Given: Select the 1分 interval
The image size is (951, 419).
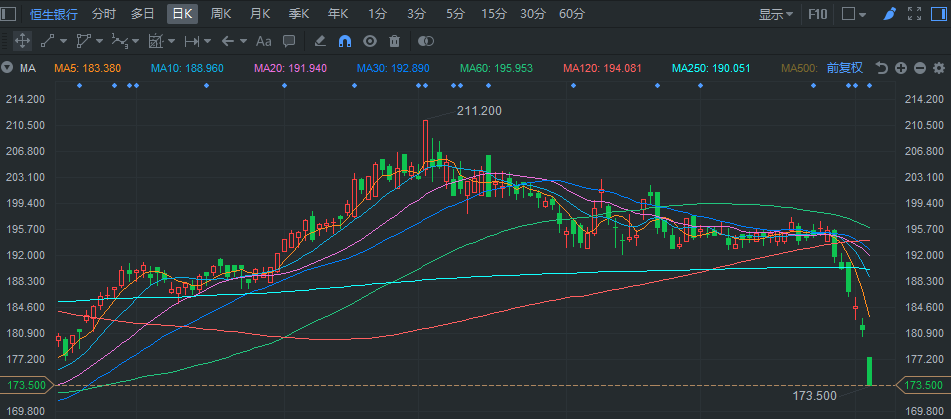Looking at the screenshot, I should click(x=377, y=13).
